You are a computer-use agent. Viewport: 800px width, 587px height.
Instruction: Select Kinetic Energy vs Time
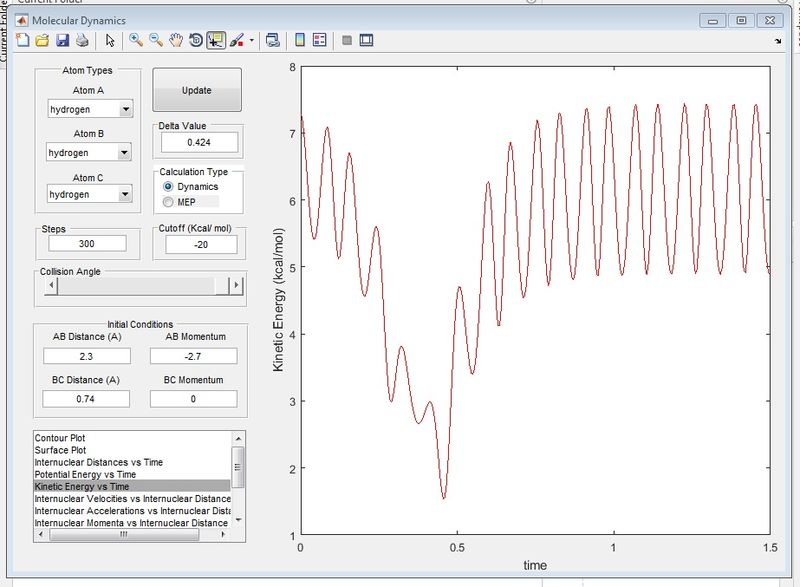click(132, 487)
